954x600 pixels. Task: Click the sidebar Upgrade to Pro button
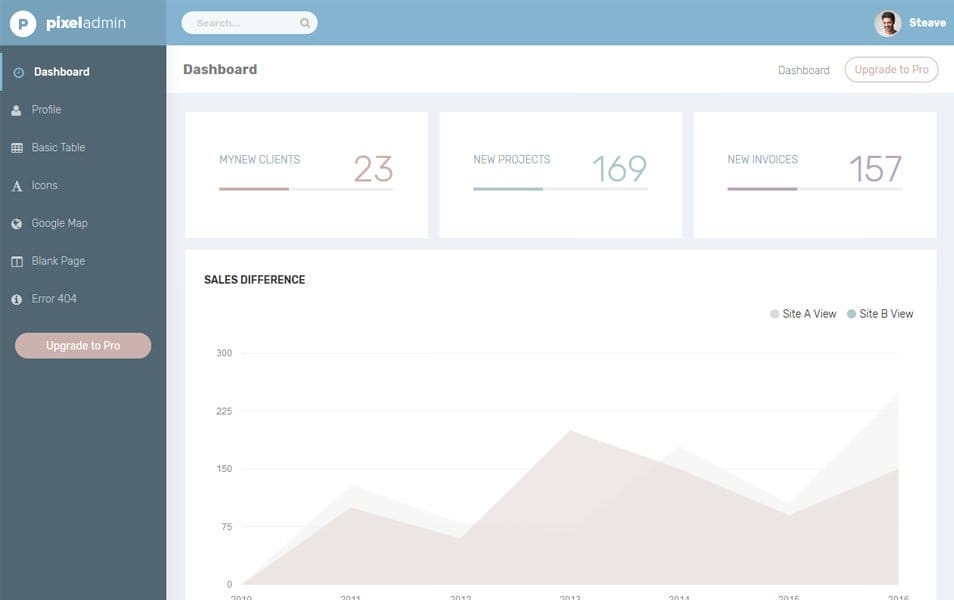(x=82, y=345)
